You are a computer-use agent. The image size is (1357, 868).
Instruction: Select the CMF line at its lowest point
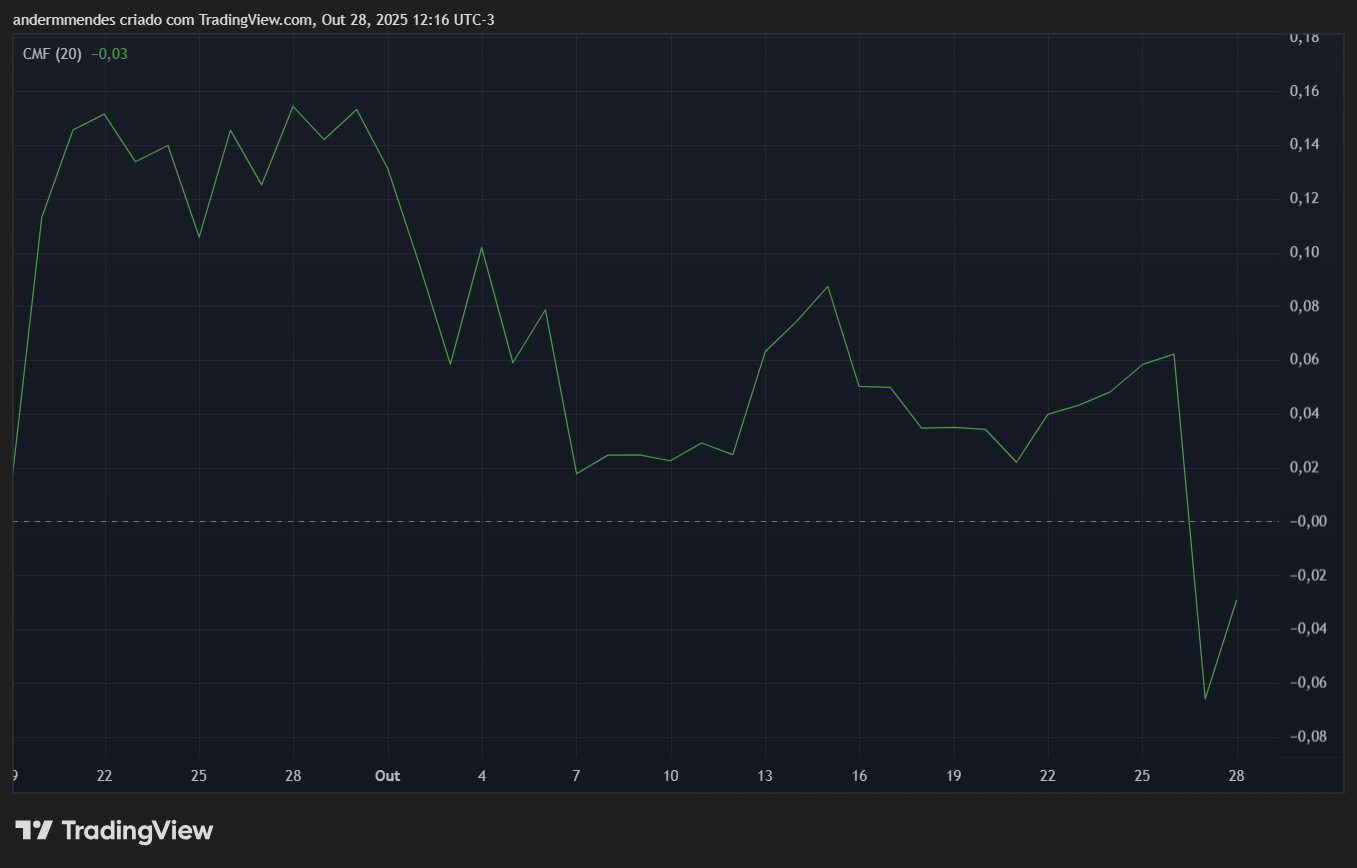1206,697
